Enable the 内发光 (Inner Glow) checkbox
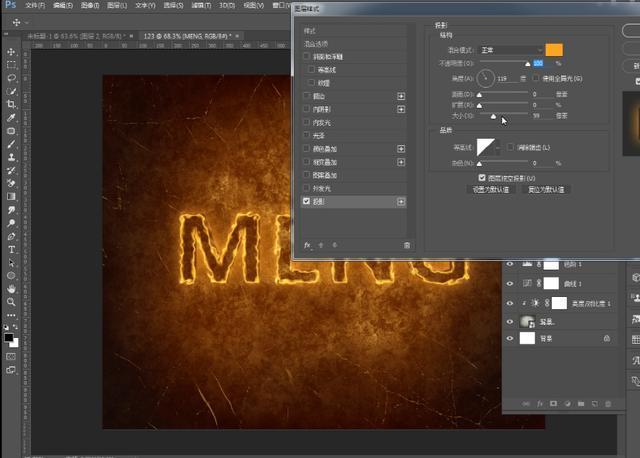The height and width of the screenshot is (458, 640). tap(307, 122)
